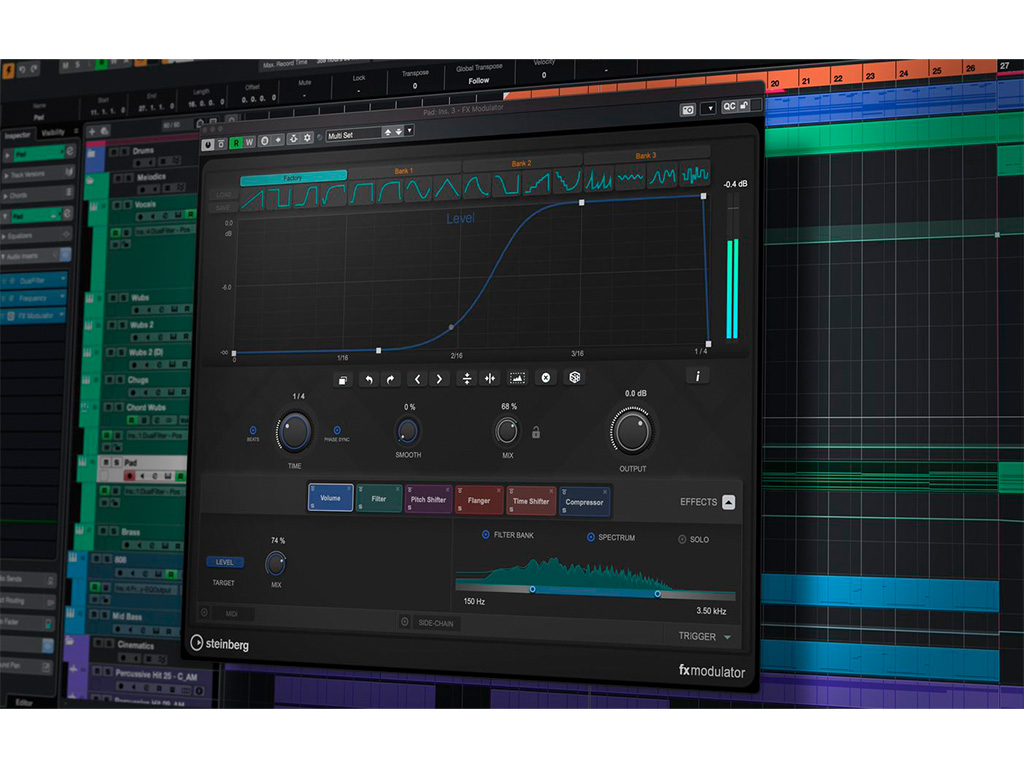Click the QC quick controls button

pos(729,106)
